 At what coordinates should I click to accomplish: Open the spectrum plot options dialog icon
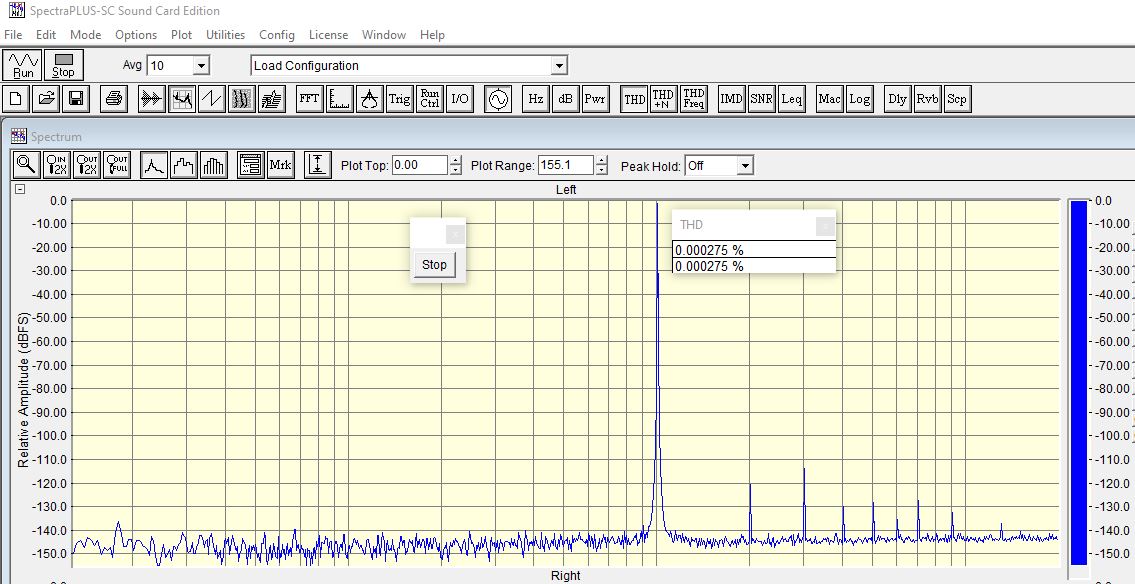250,165
